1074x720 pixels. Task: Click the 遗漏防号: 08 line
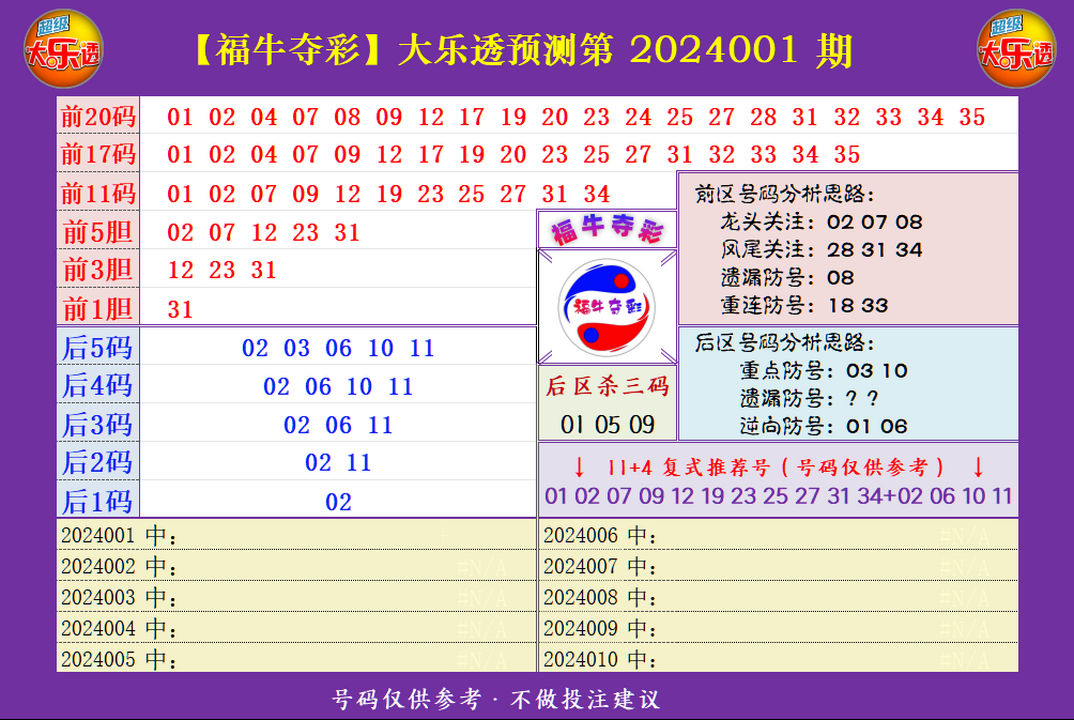tap(787, 277)
